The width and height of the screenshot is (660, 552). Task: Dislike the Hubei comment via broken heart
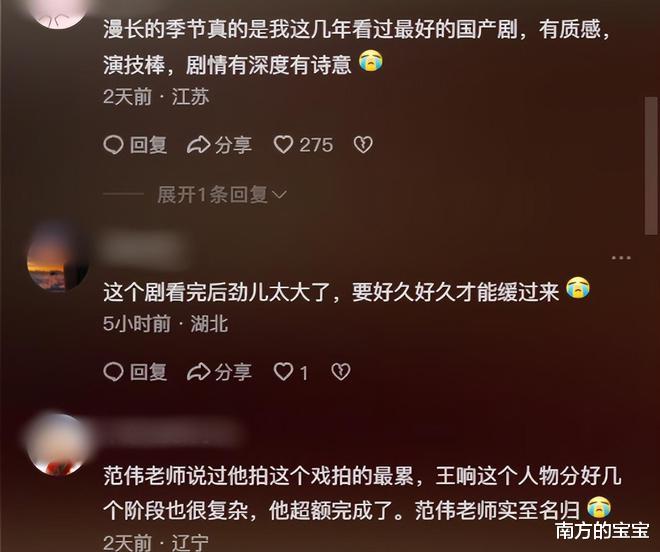click(341, 372)
